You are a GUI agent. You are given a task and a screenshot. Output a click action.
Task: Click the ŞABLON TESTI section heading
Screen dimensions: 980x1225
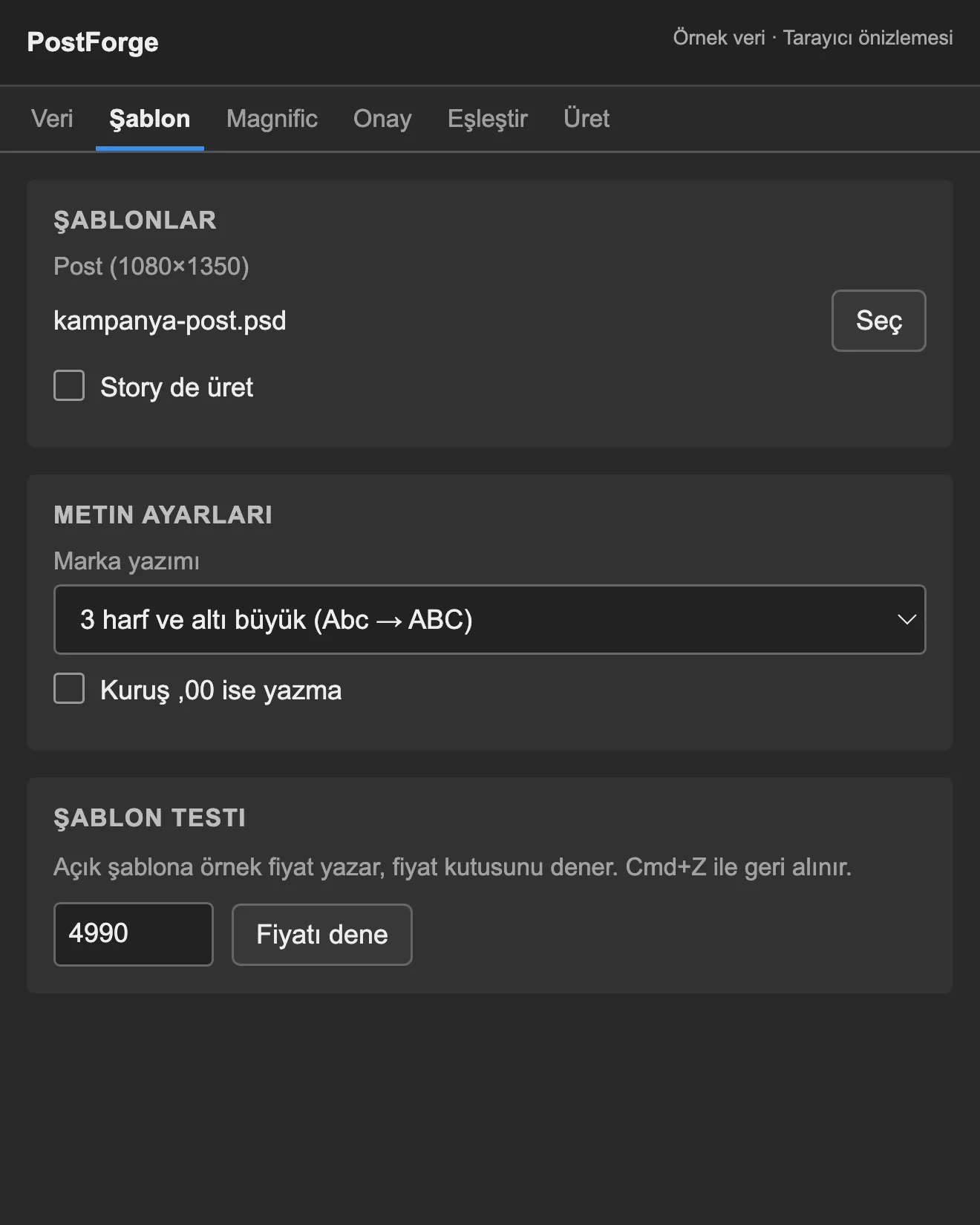tap(150, 817)
